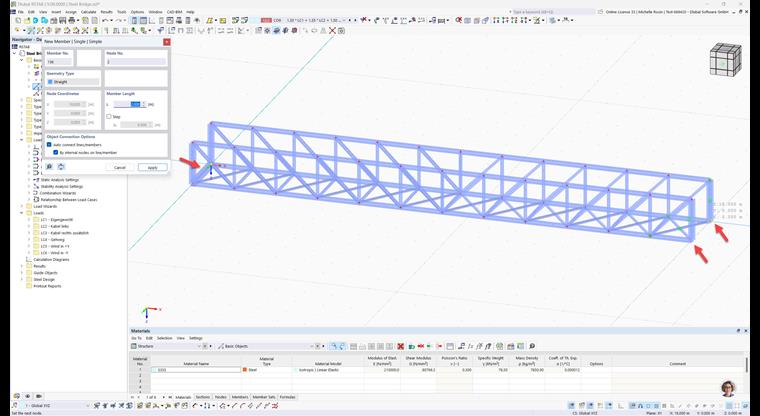The height and width of the screenshot is (416, 760).
Task: Click the search icon in New Member dialog
Action: pos(49,167)
